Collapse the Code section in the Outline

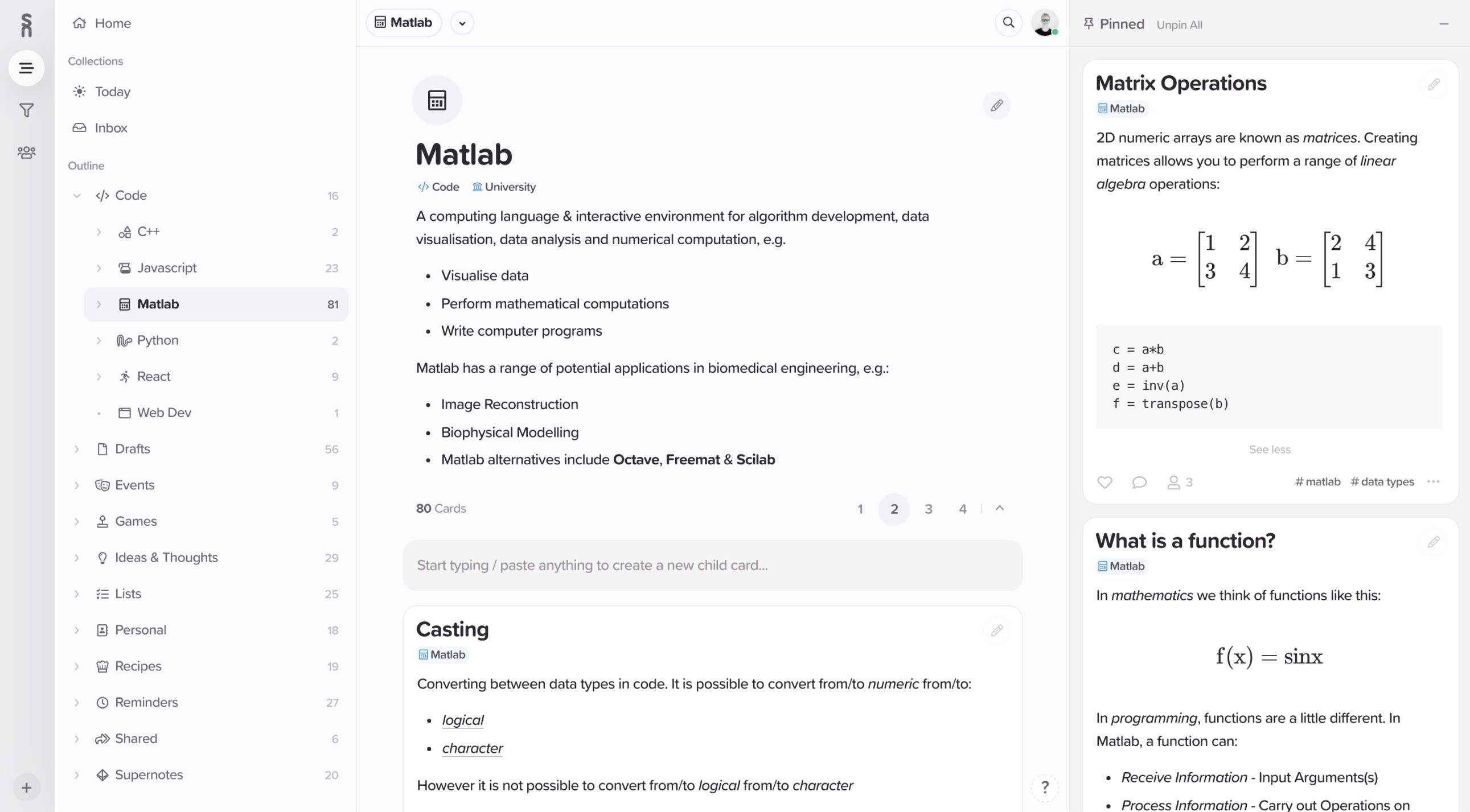(x=77, y=195)
